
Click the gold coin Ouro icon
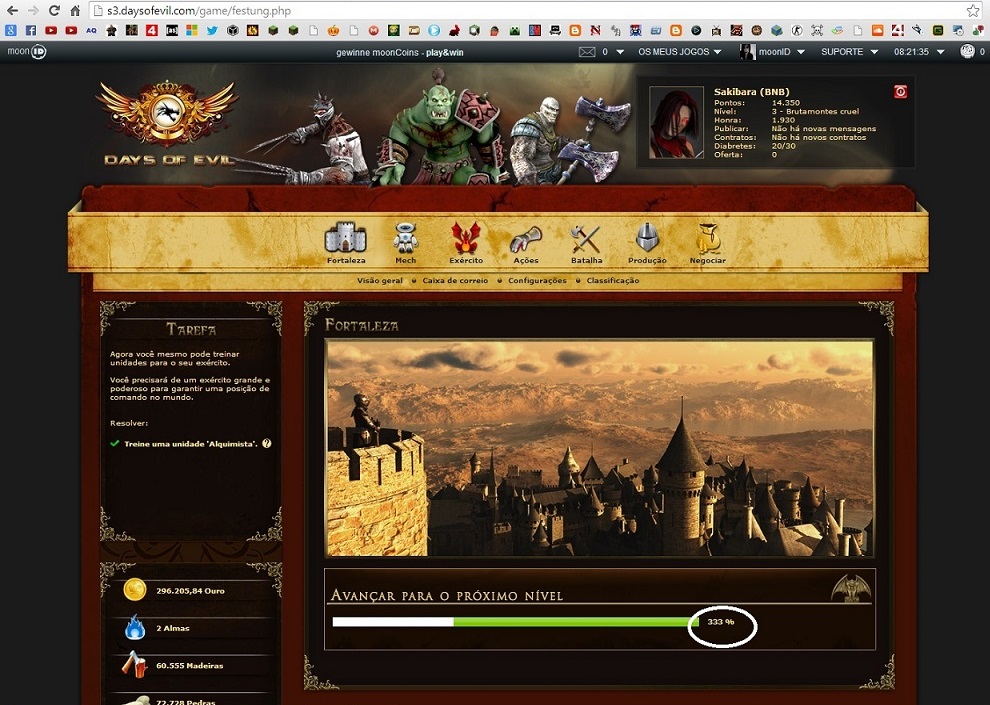[134, 590]
